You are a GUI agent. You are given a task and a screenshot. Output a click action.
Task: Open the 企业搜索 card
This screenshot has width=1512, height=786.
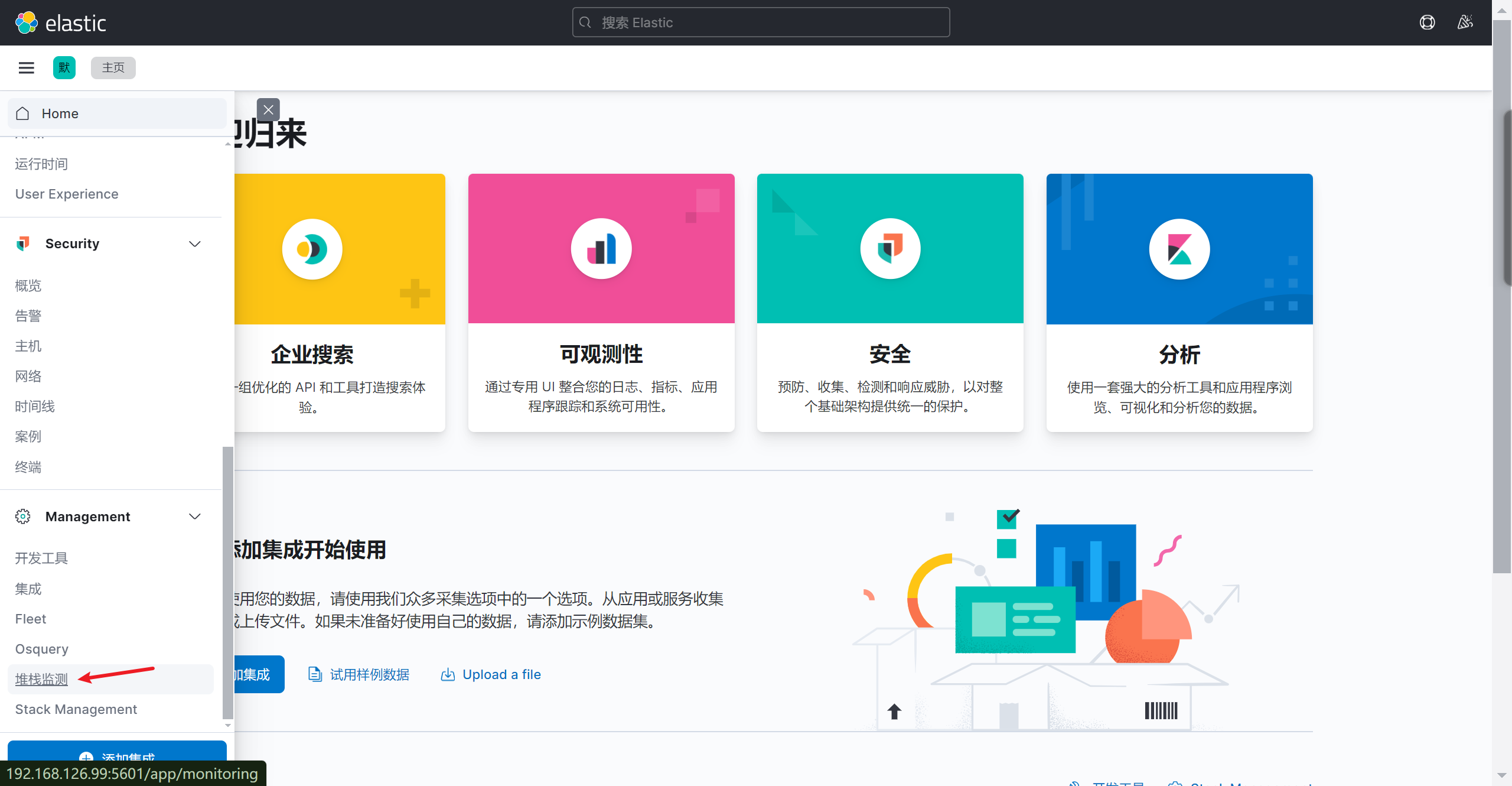(x=340, y=303)
